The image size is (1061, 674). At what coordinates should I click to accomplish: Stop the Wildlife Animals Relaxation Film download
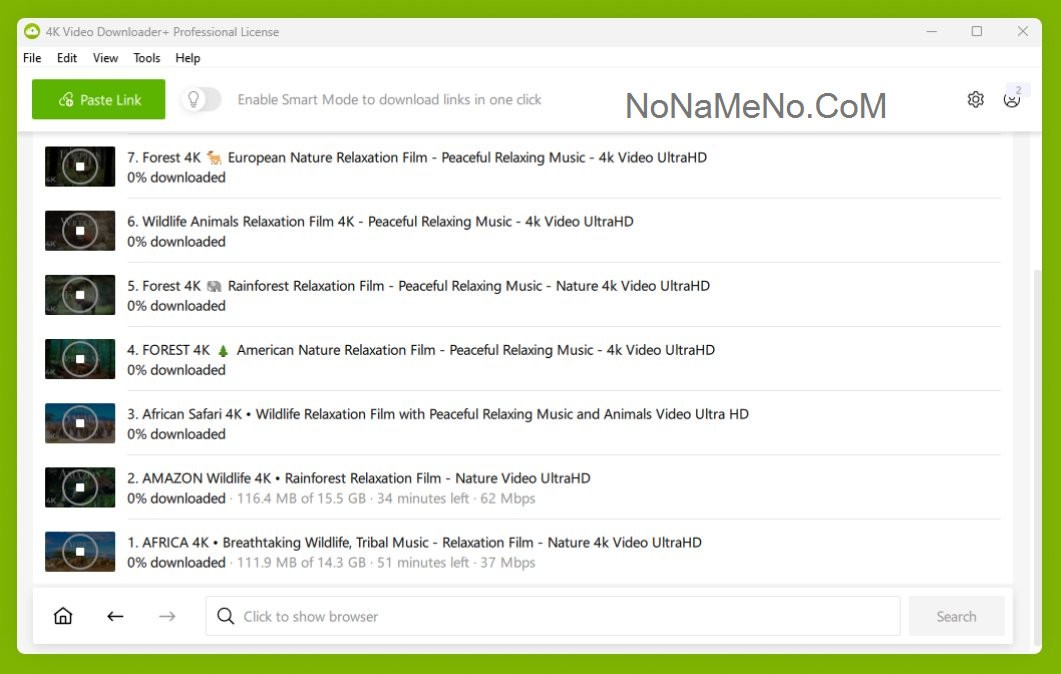[80, 231]
